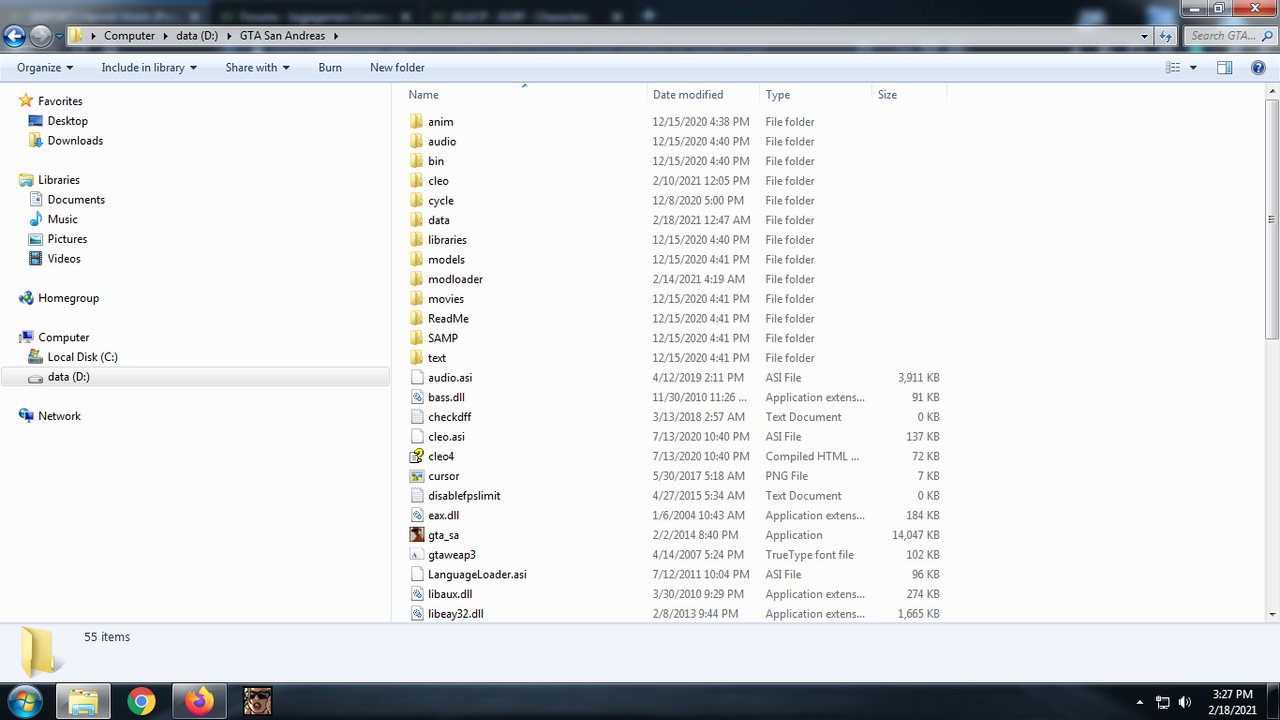Open Google Chrome from the taskbar

(141, 701)
